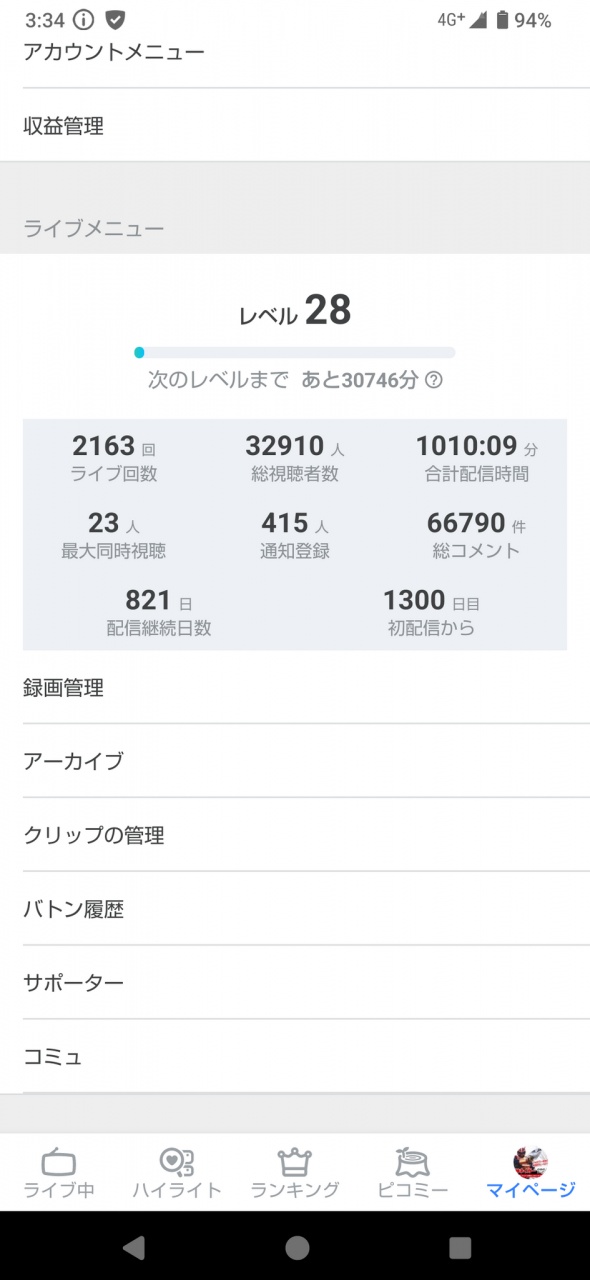Tap Android recent apps square button
The height and width of the screenshot is (1280, 590).
pyautogui.click(x=459, y=1246)
